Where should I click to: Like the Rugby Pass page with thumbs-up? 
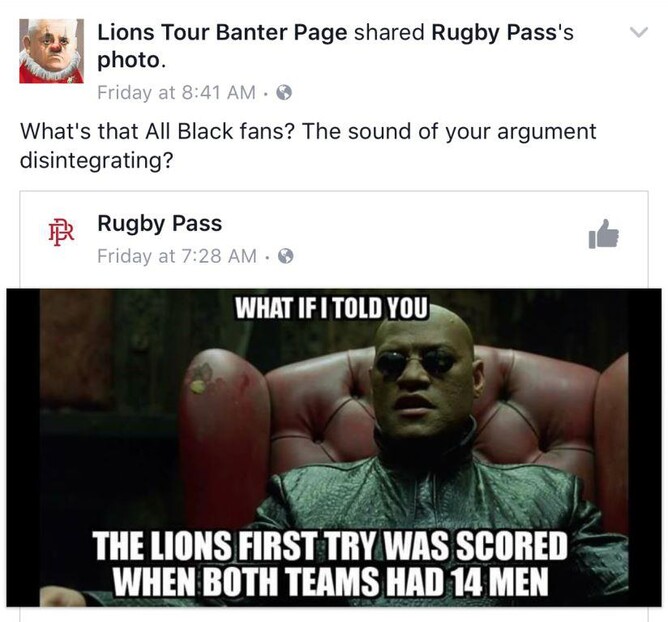click(x=603, y=234)
